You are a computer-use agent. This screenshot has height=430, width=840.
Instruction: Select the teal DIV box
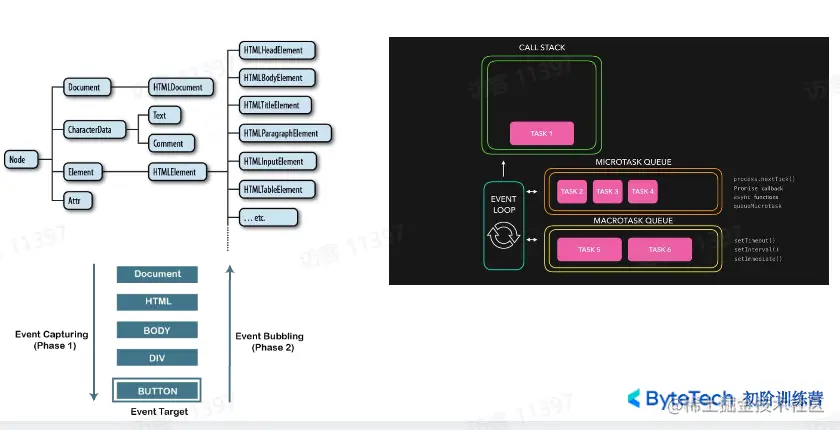point(158,358)
